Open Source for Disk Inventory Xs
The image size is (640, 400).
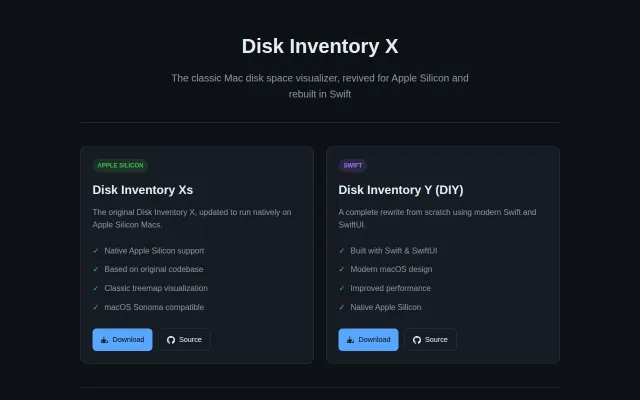tap(184, 340)
